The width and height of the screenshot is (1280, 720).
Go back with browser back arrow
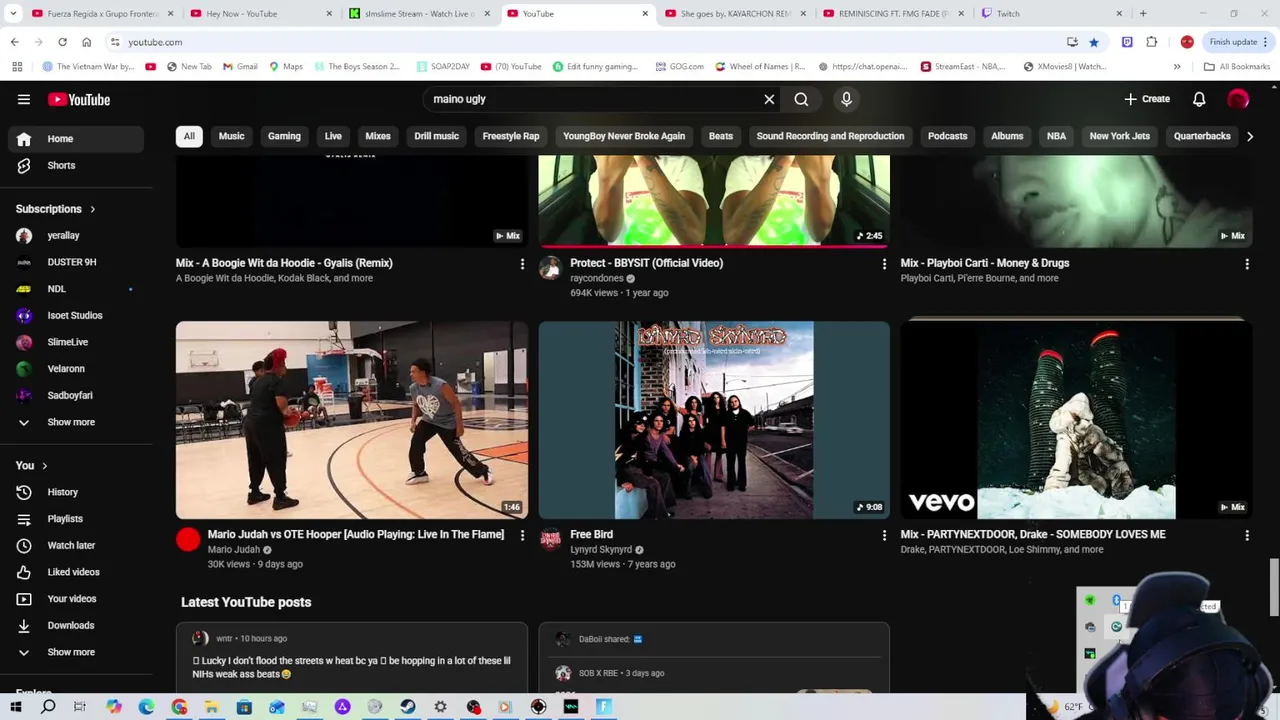(x=14, y=42)
